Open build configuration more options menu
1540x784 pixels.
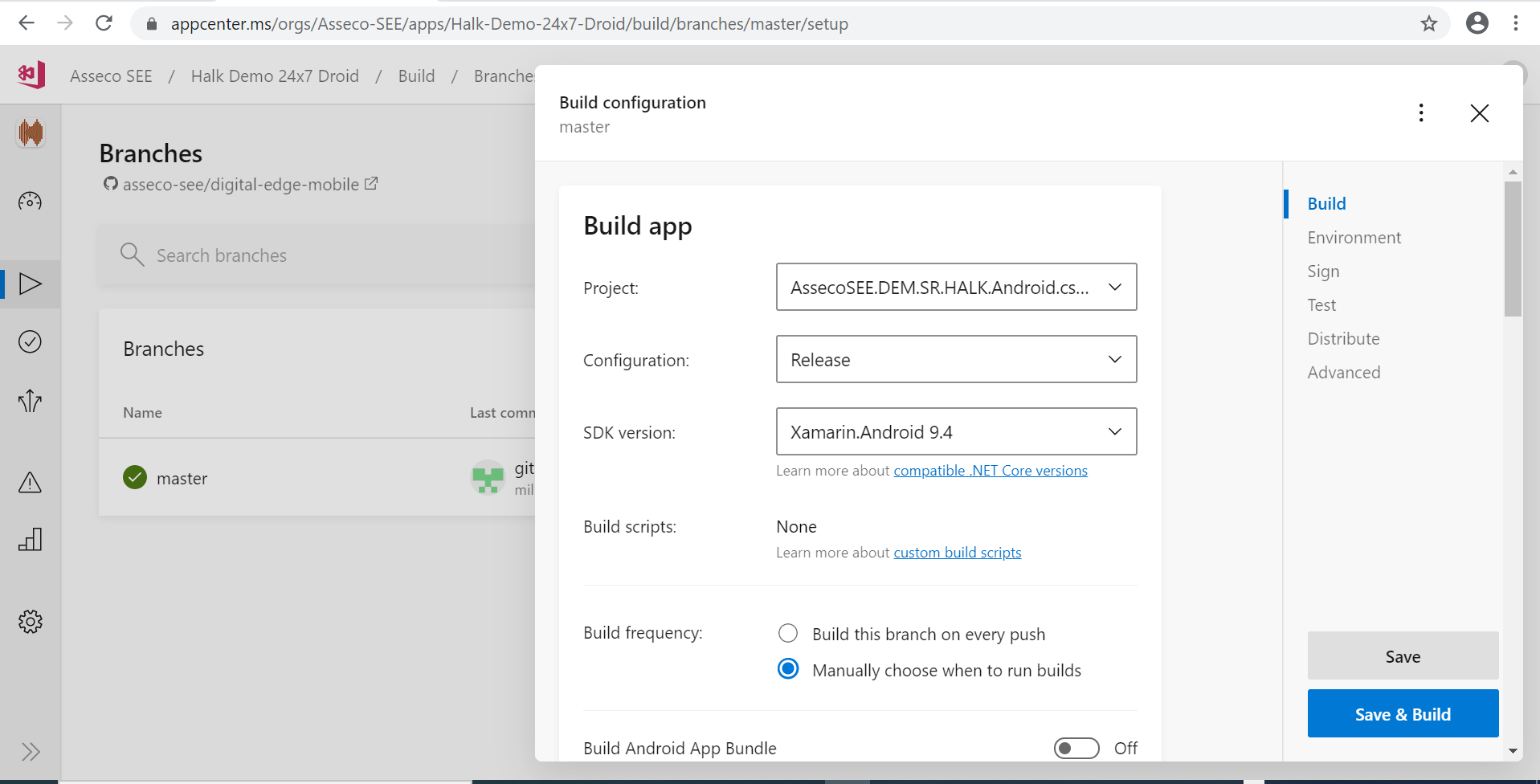[1421, 112]
